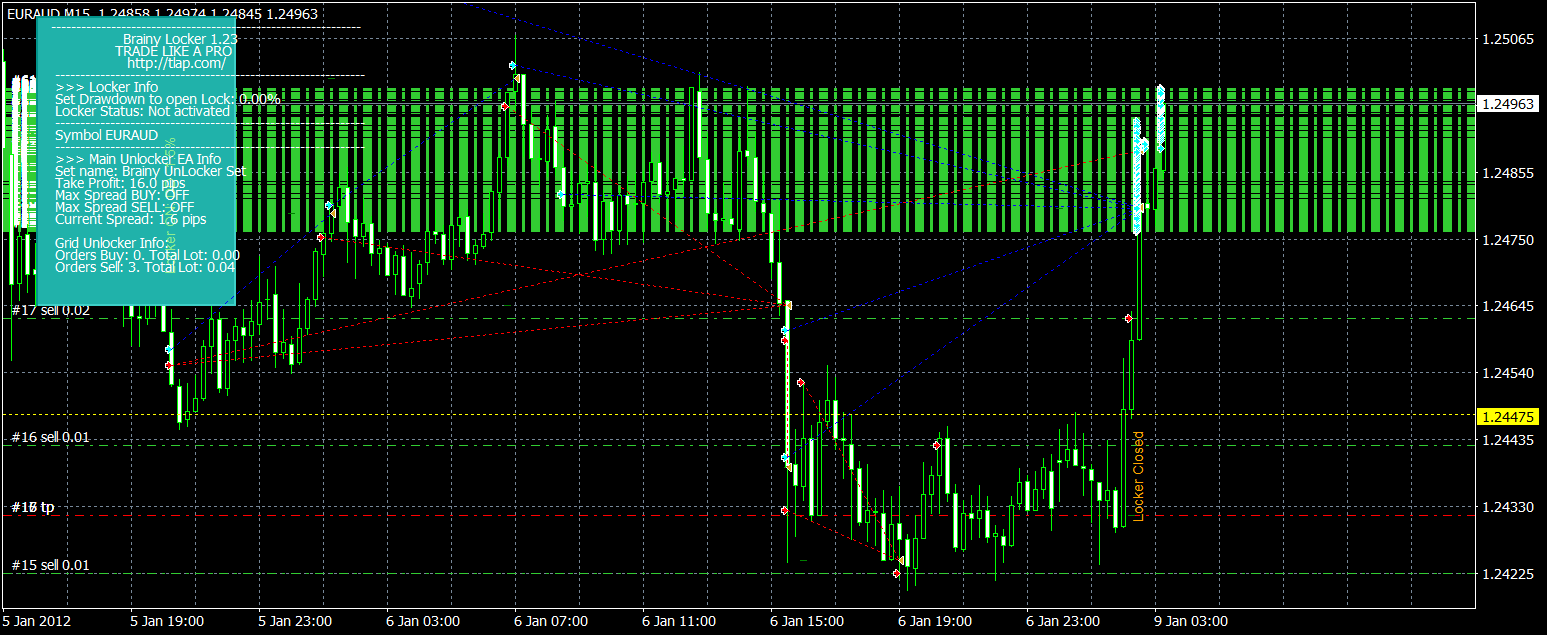The width and height of the screenshot is (1547, 635).
Task: Click the '>>> Locker Info' header
Action: [x=106, y=88]
